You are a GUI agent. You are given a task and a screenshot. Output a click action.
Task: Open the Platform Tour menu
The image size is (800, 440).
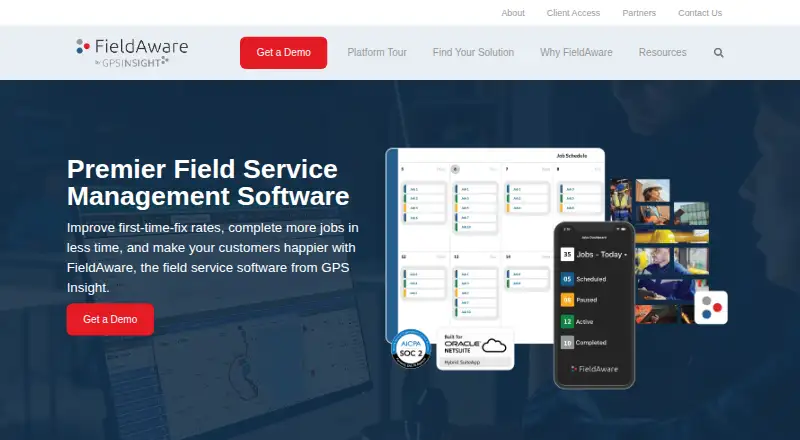click(x=377, y=53)
